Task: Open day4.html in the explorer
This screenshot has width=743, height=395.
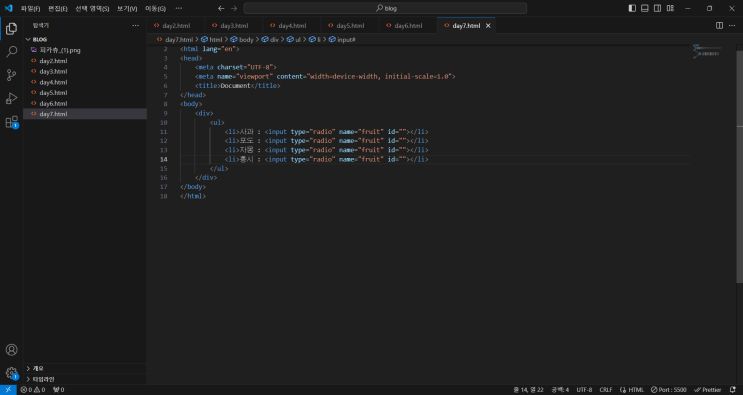Action: pos(85,82)
